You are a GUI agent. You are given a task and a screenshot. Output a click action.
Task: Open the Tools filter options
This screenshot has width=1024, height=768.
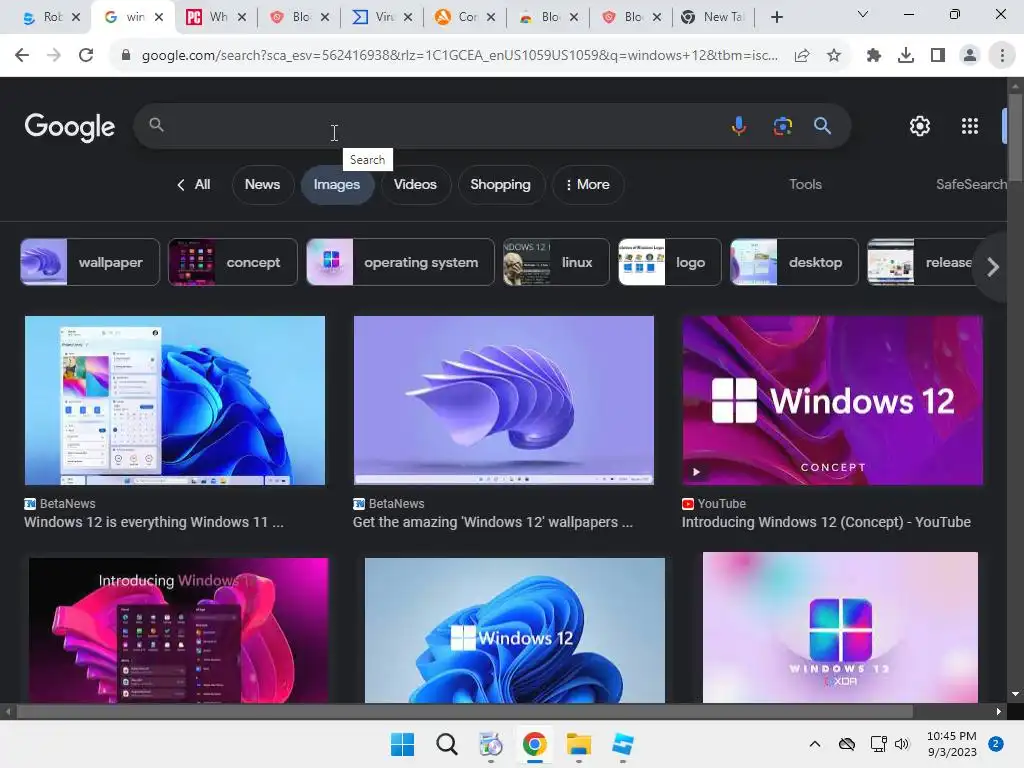point(805,185)
